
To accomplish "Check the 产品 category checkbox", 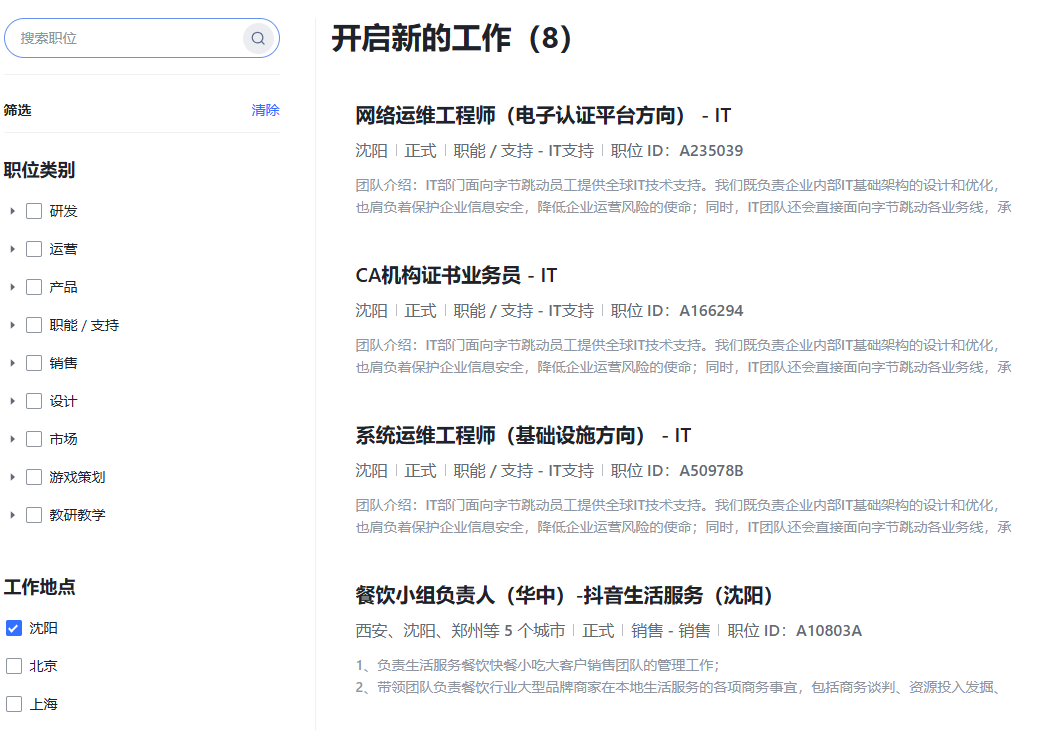I will [34, 287].
